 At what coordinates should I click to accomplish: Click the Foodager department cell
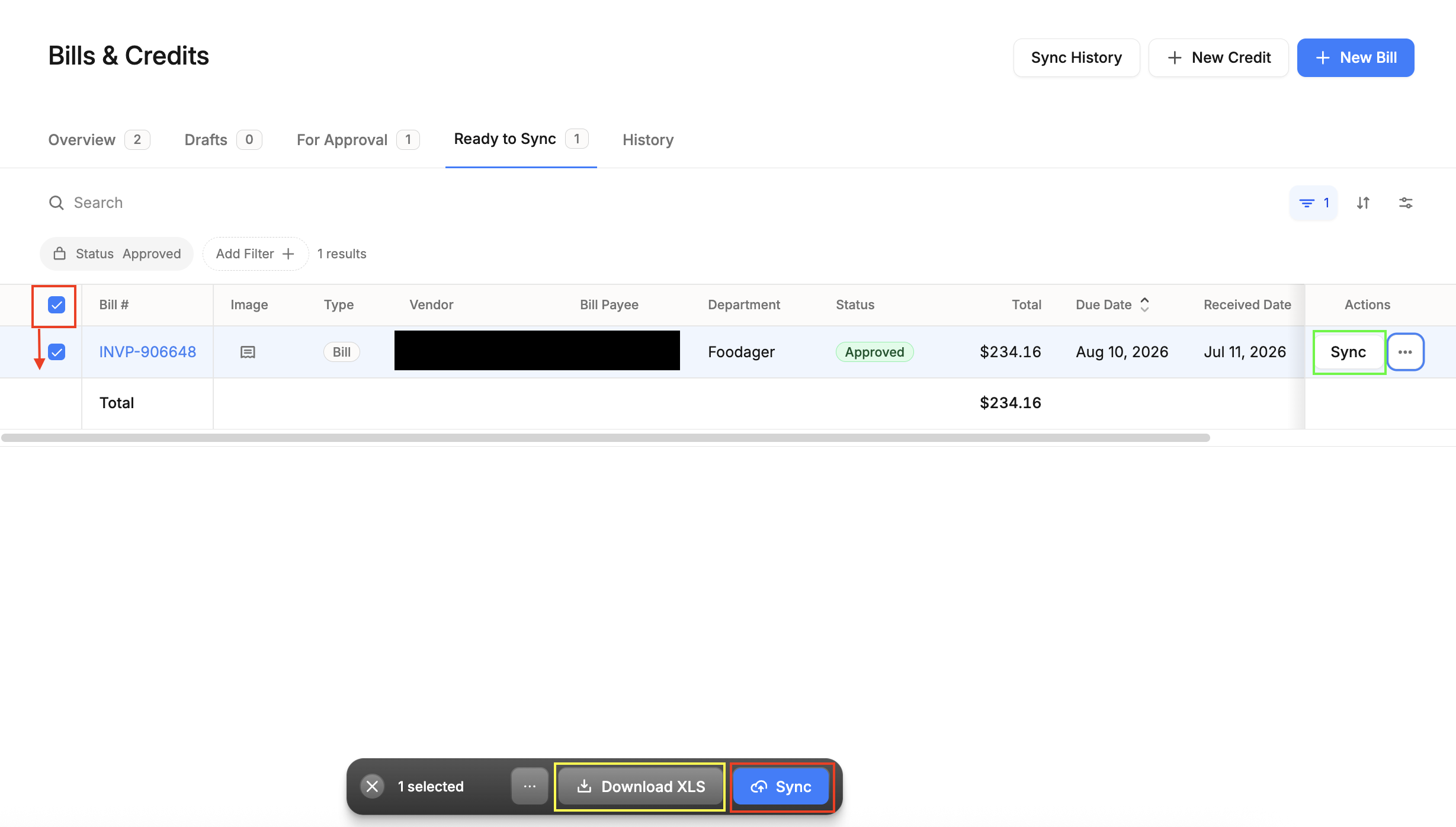click(741, 352)
